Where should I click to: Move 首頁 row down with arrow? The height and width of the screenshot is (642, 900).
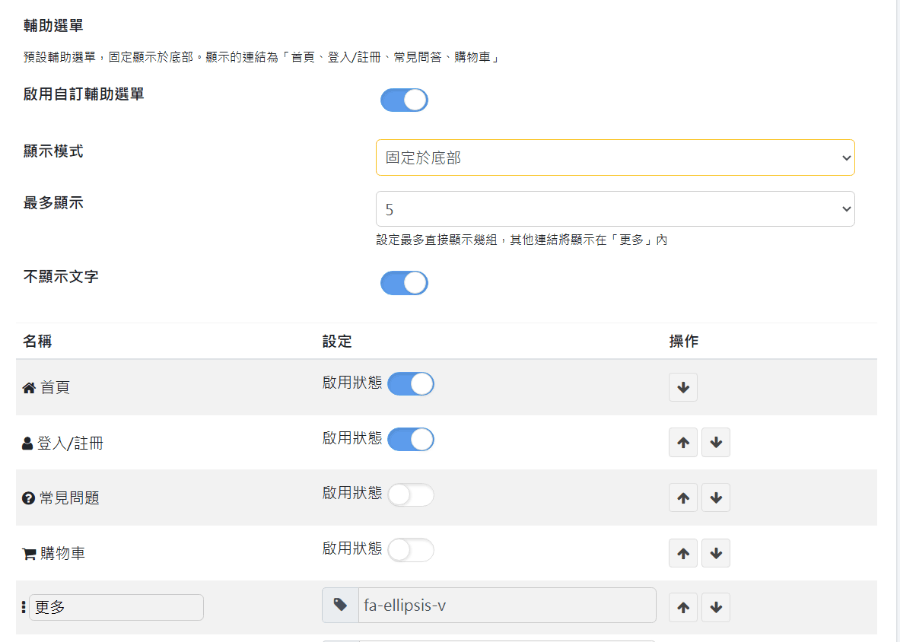pos(683,387)
